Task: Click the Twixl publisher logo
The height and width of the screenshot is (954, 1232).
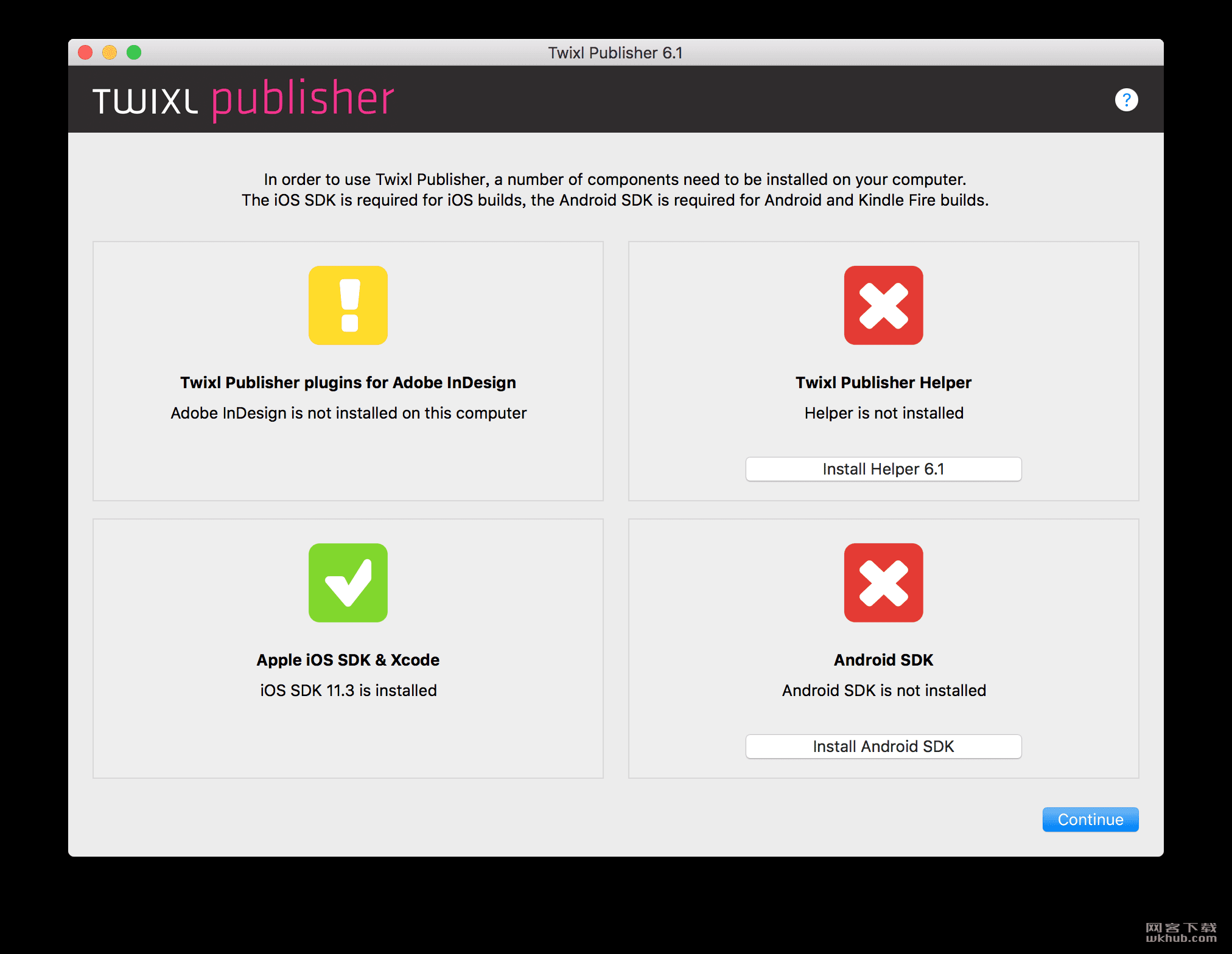Action: (243, 99)
